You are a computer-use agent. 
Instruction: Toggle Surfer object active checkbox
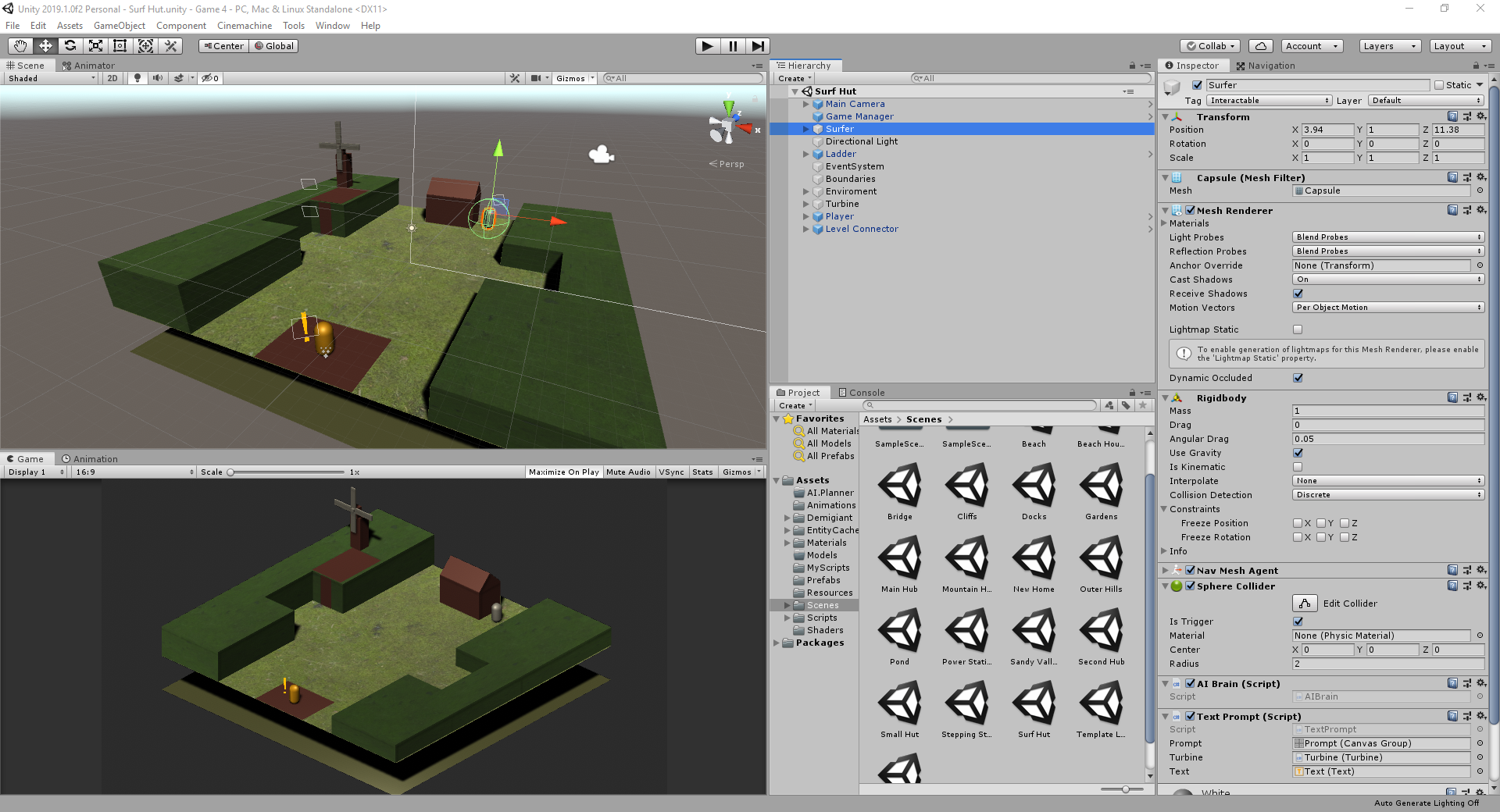1197,85
